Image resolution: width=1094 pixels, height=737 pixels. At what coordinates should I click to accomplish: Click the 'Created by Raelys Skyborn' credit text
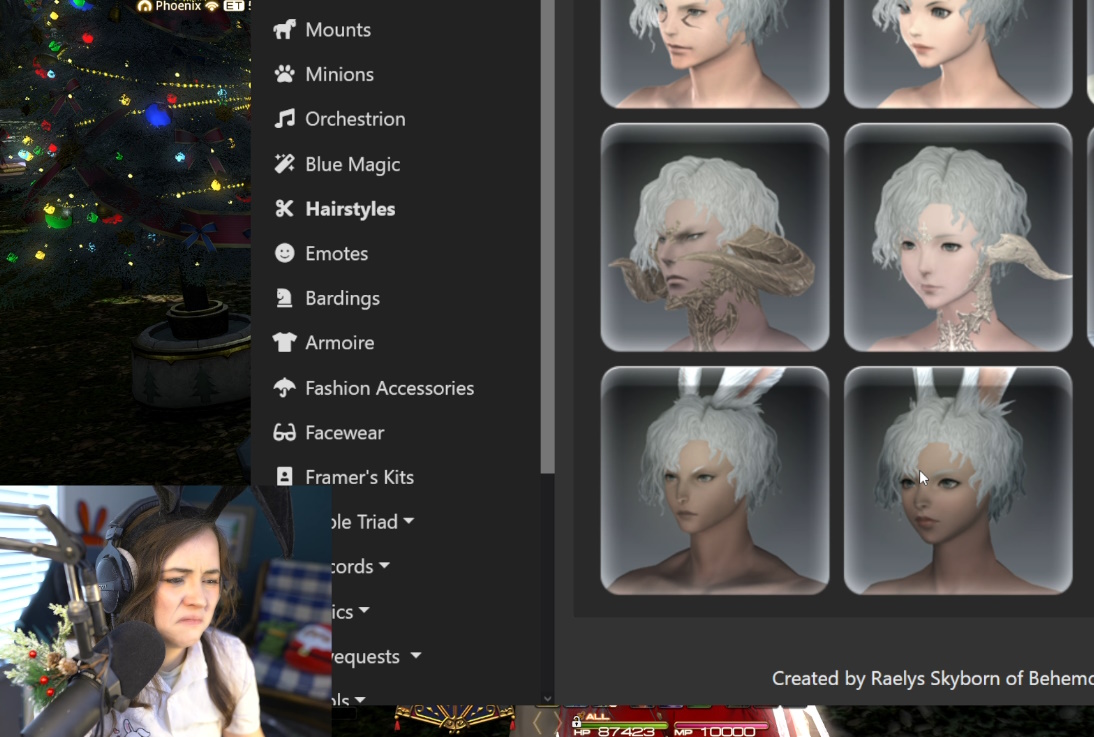(x=933, y=678)
